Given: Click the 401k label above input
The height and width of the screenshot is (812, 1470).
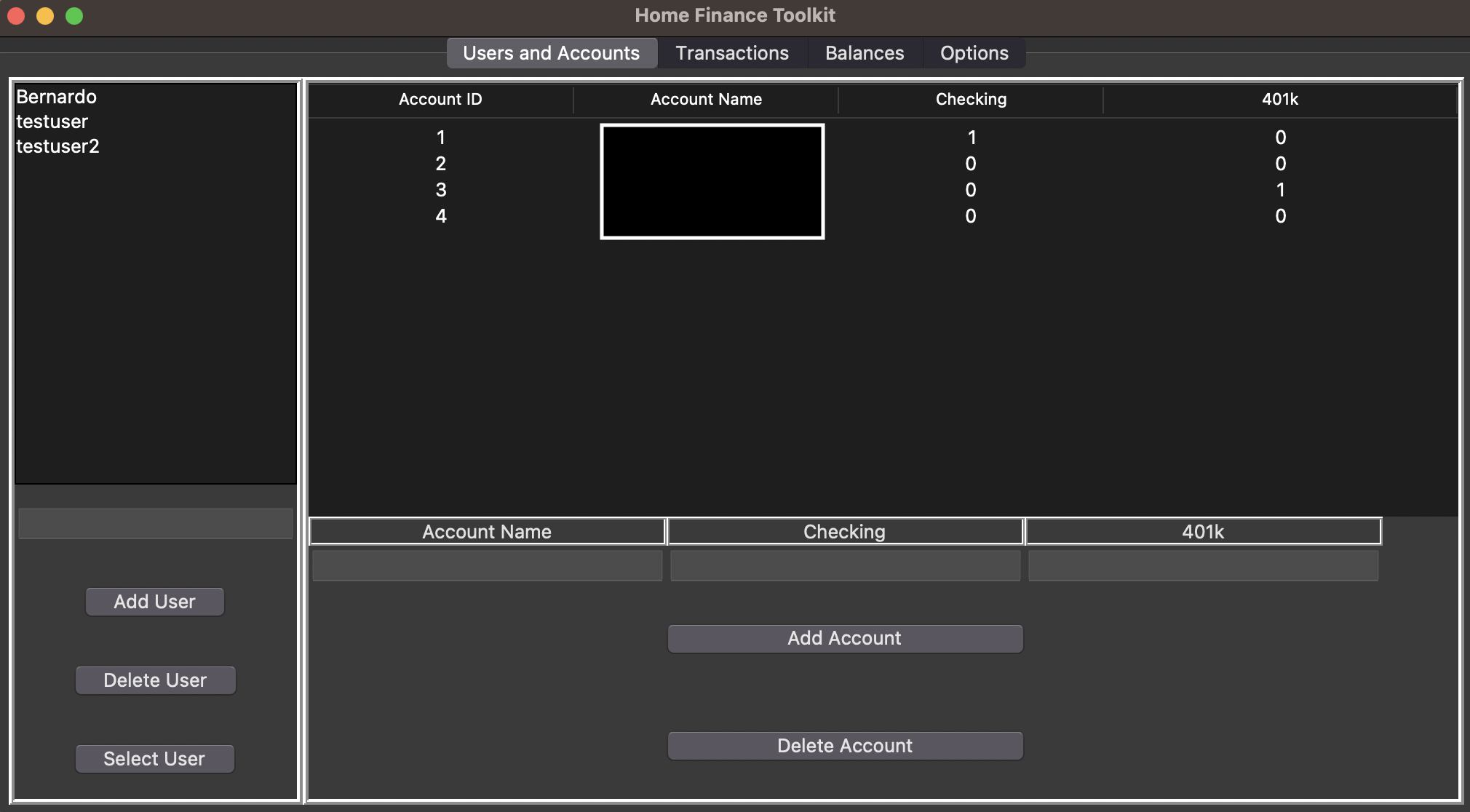Looking at the screenshot, I should (x=1203, y=532).
